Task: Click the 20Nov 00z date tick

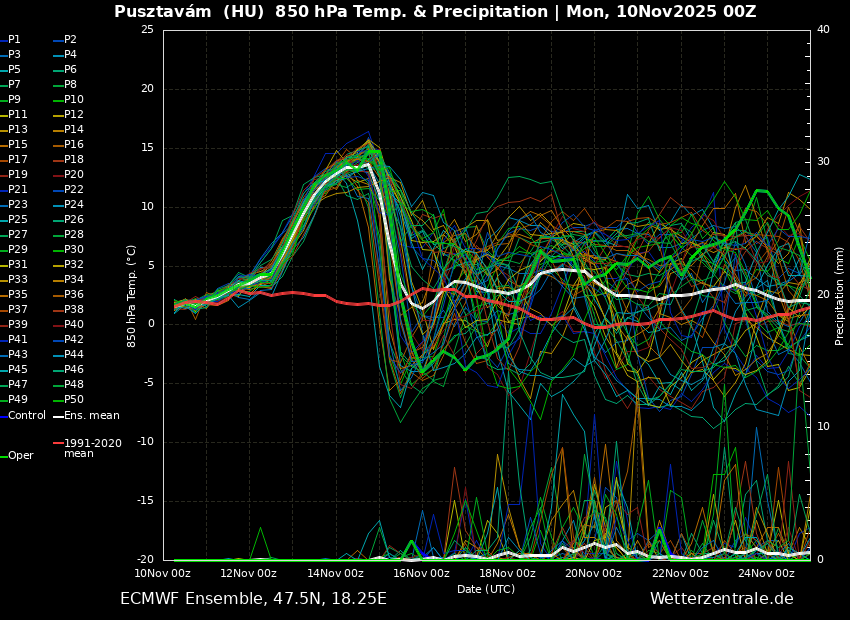Action: [x=594, y=574]
